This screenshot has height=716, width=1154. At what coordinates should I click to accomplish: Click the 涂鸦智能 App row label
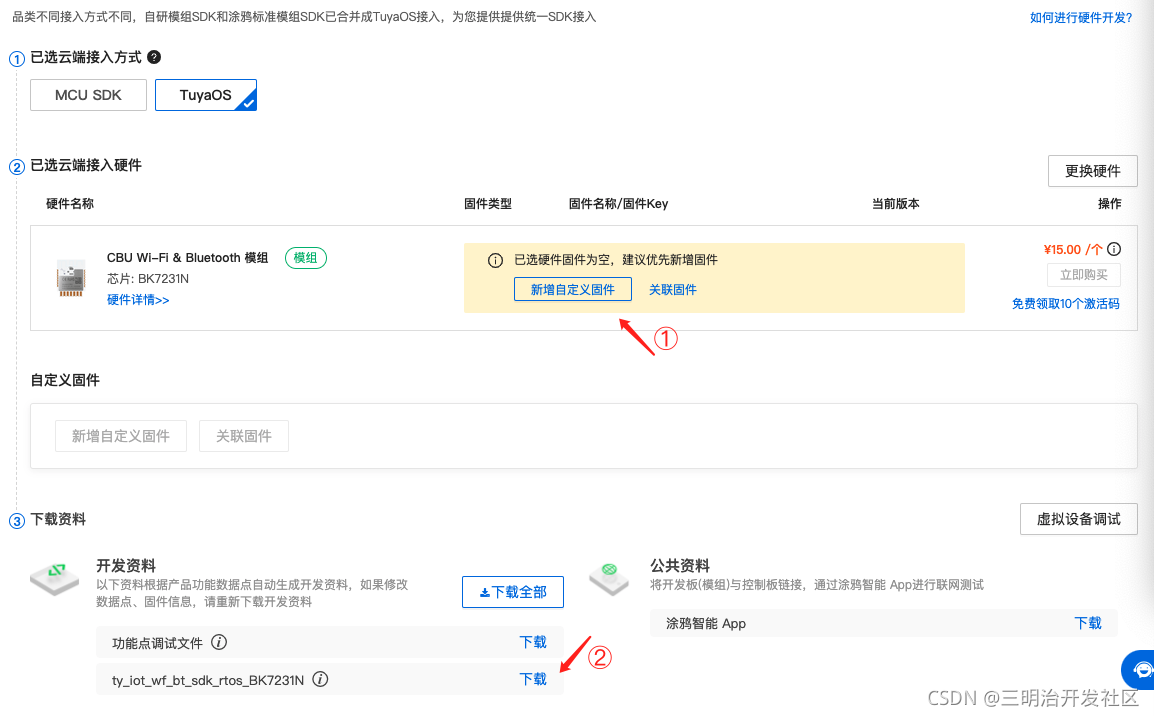[706, 623]
